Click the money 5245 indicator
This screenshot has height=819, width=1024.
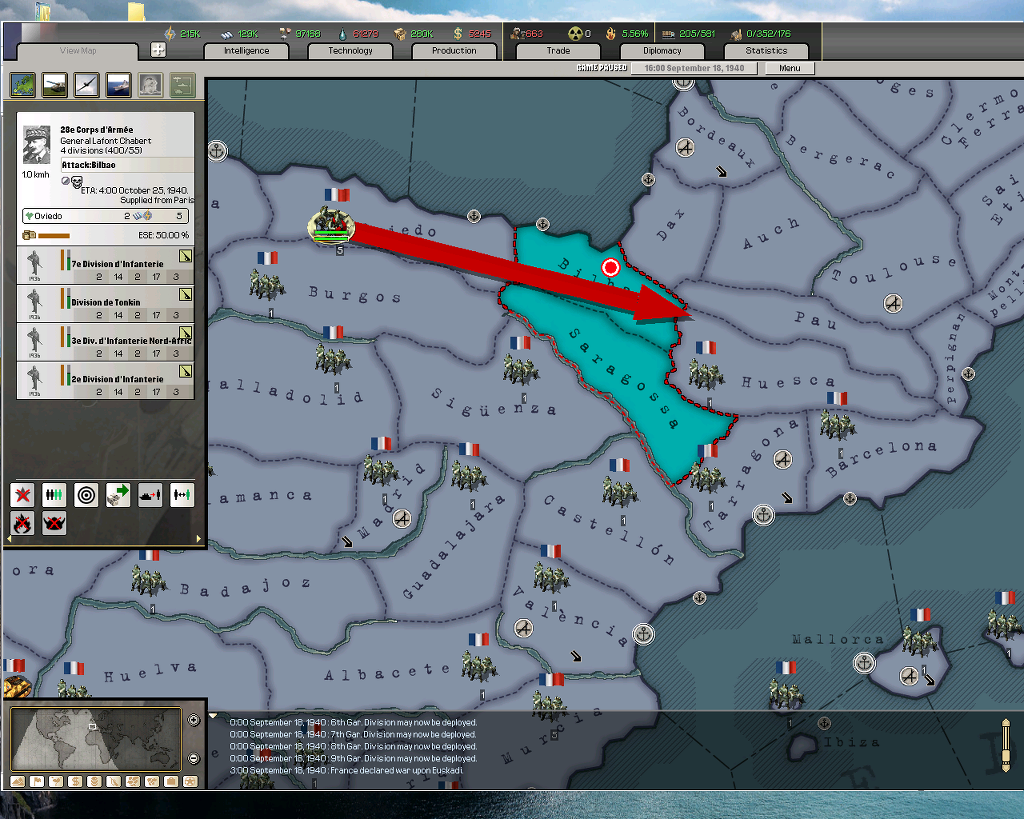(x=472, y=33)
